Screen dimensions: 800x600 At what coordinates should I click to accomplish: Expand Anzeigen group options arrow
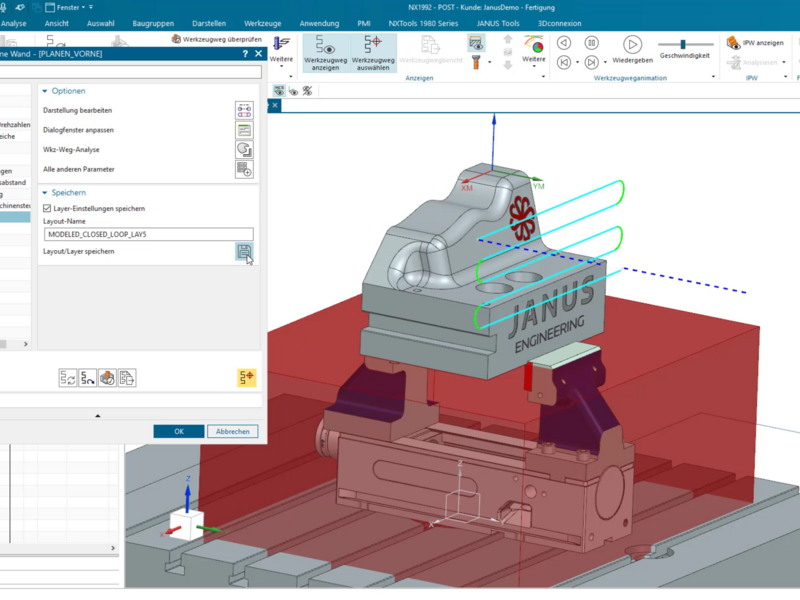[x=543, y=77]
